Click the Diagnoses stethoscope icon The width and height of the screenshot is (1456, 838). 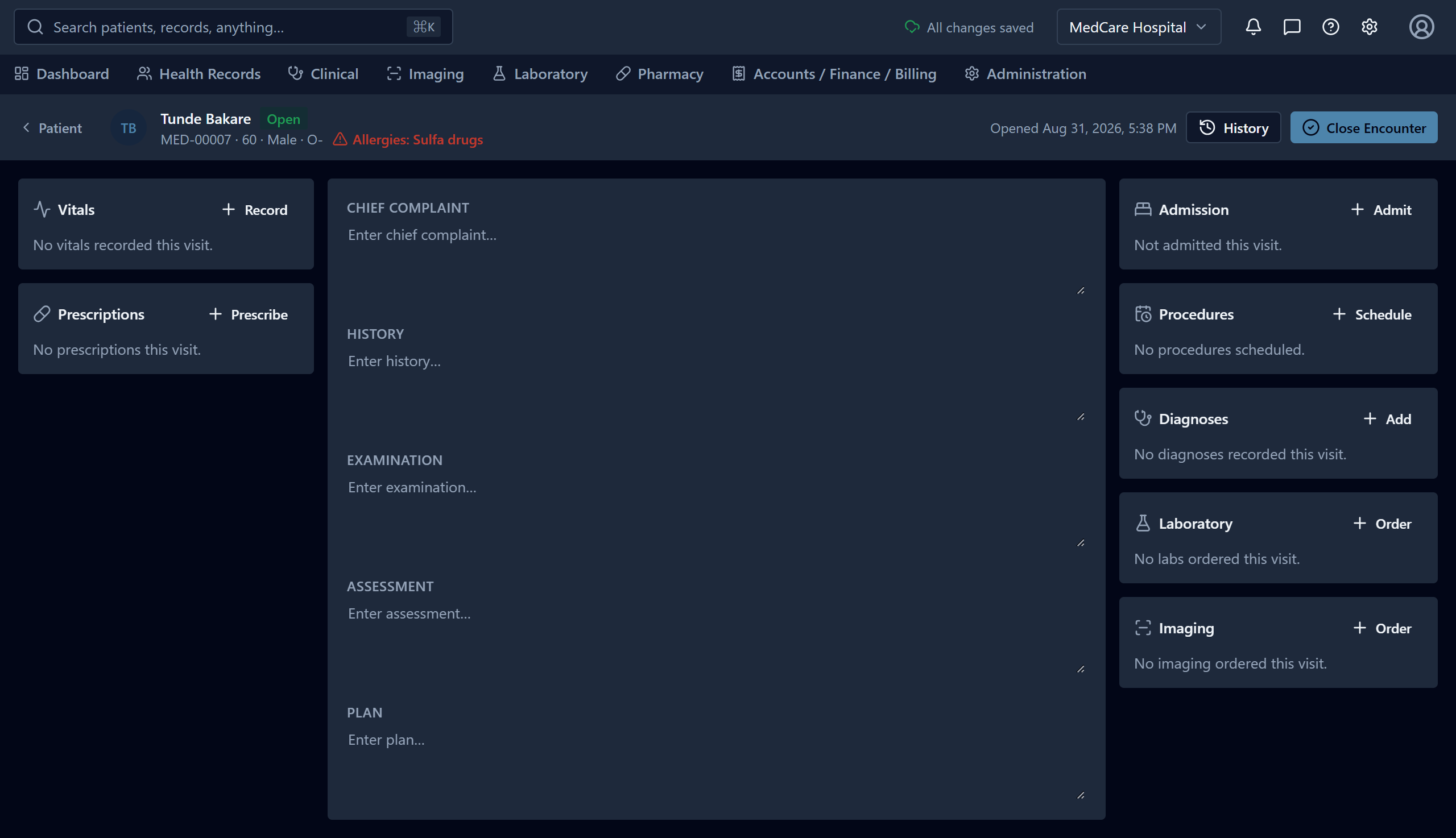point(1142,418)
